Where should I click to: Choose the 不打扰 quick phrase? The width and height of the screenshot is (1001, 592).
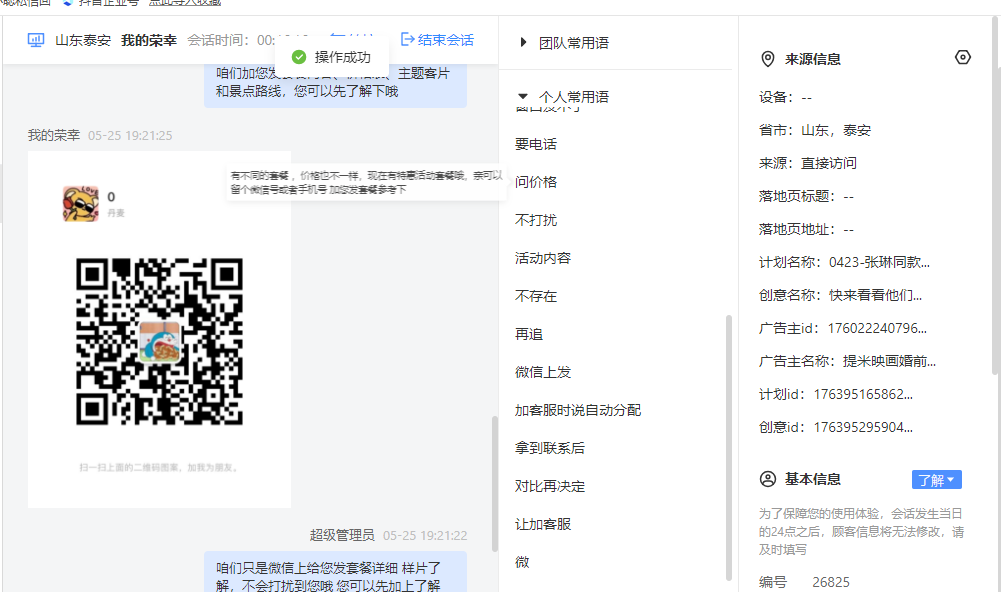point(536,220)
